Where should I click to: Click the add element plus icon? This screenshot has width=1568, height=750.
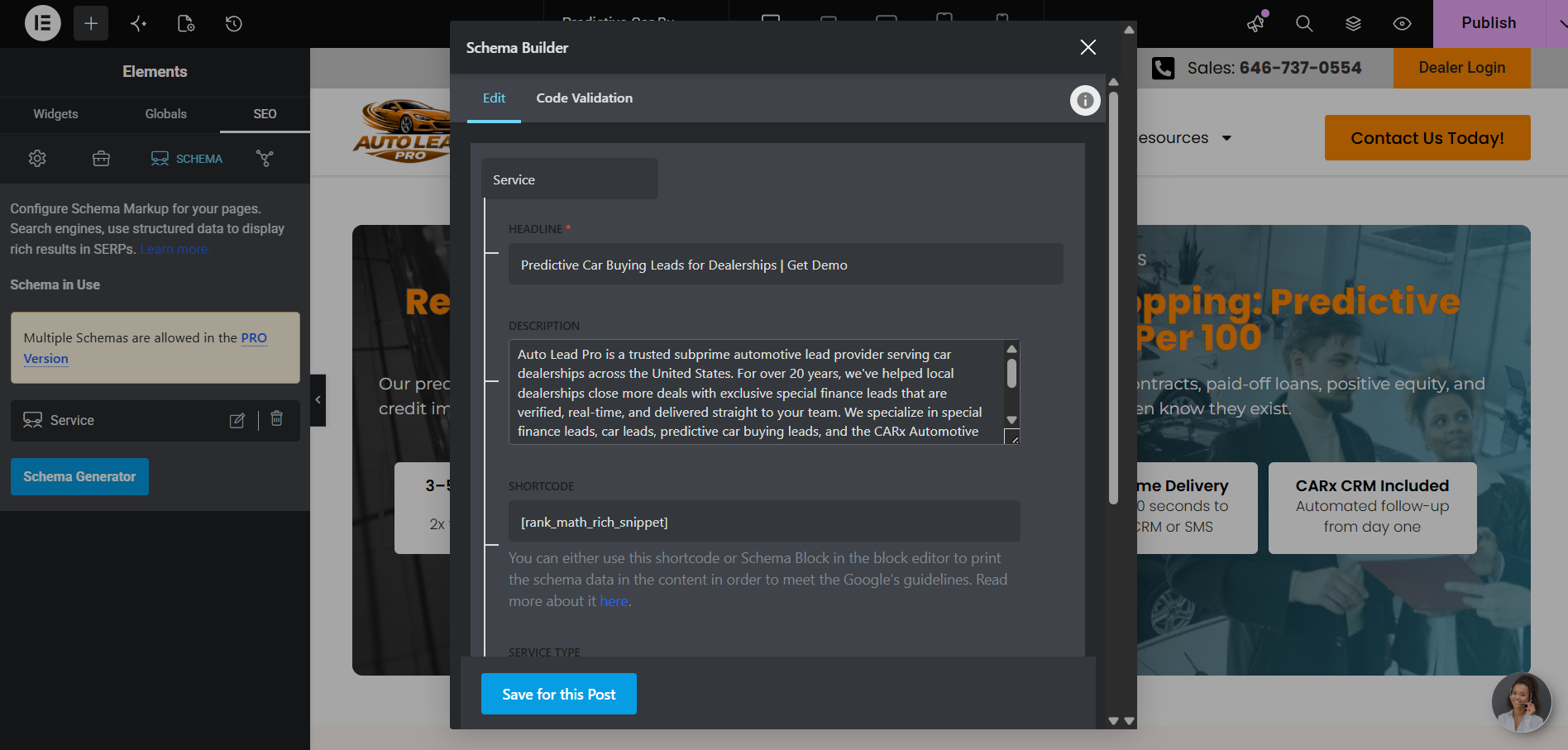click(91, 23)
